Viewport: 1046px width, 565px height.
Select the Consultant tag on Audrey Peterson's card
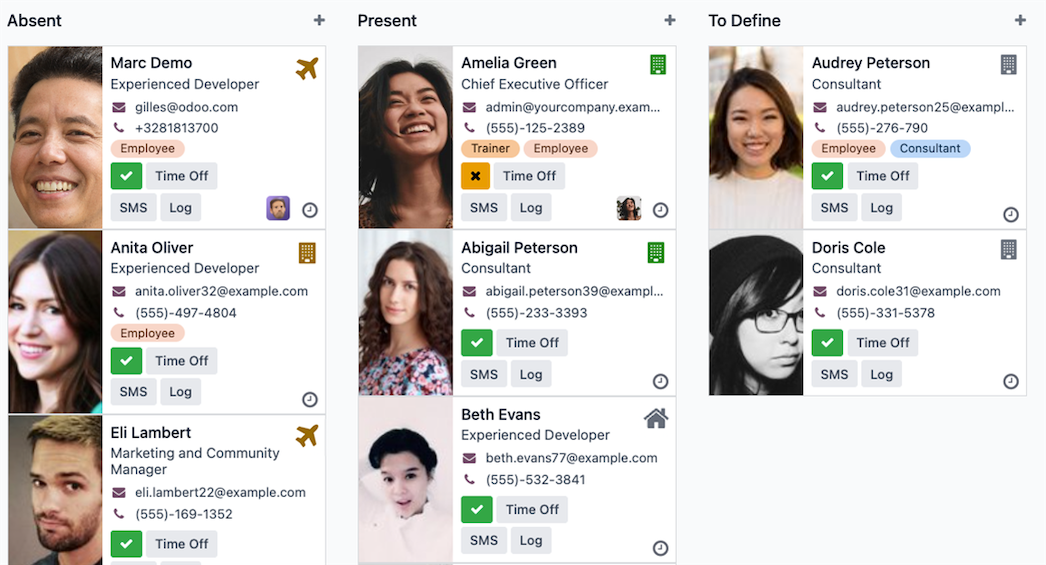tap(930, 149)
